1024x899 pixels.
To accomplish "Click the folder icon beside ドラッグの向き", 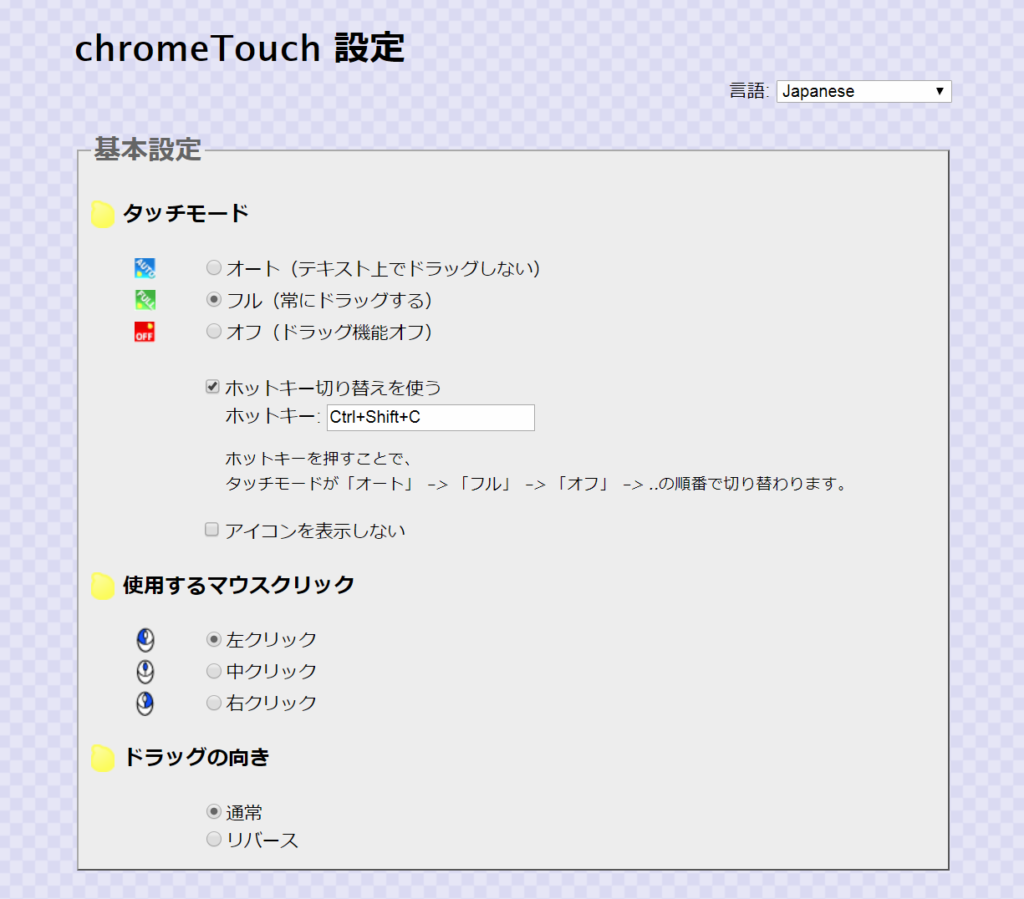I will tap(101, 757).
